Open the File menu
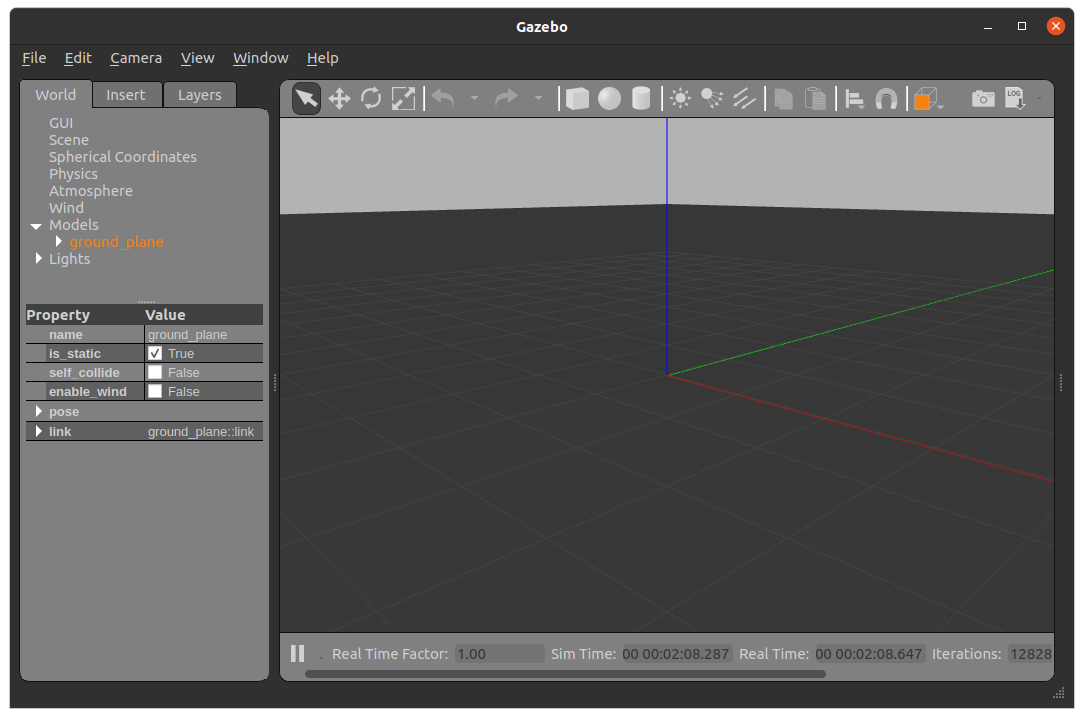 click(34, 58)
